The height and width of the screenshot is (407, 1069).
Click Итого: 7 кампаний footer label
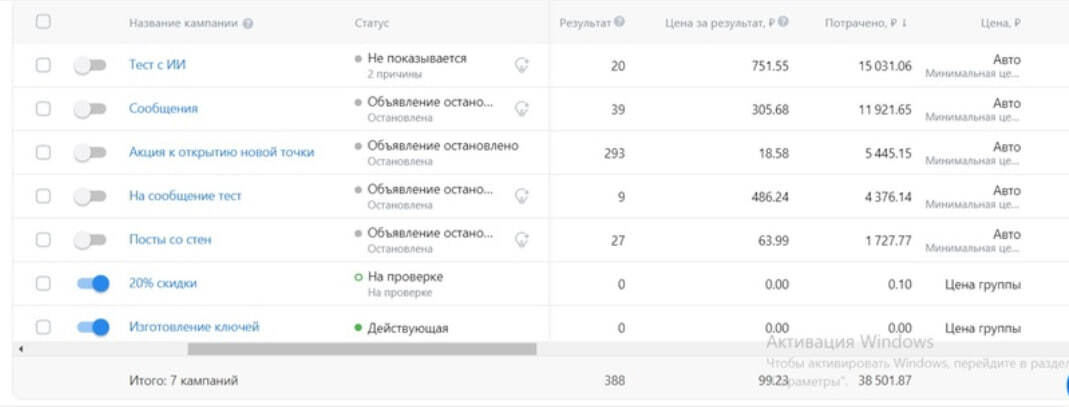tap(183, 381)
